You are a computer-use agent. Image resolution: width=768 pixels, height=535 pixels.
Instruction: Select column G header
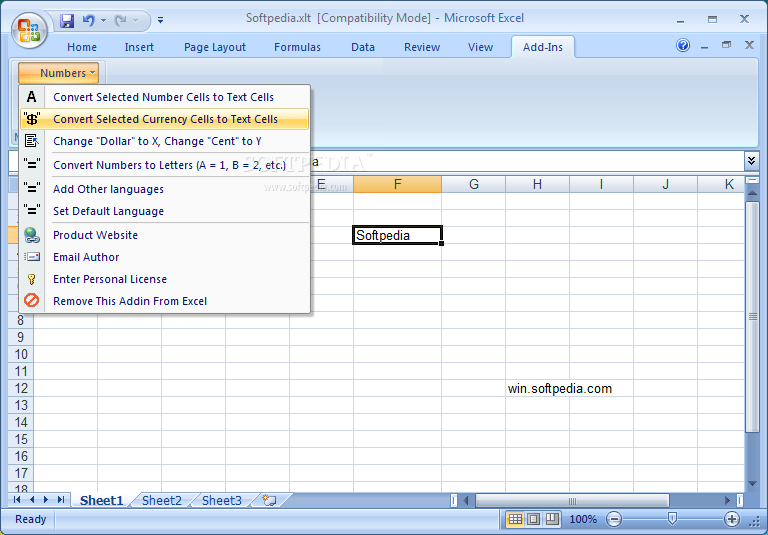tap(474, 184)
